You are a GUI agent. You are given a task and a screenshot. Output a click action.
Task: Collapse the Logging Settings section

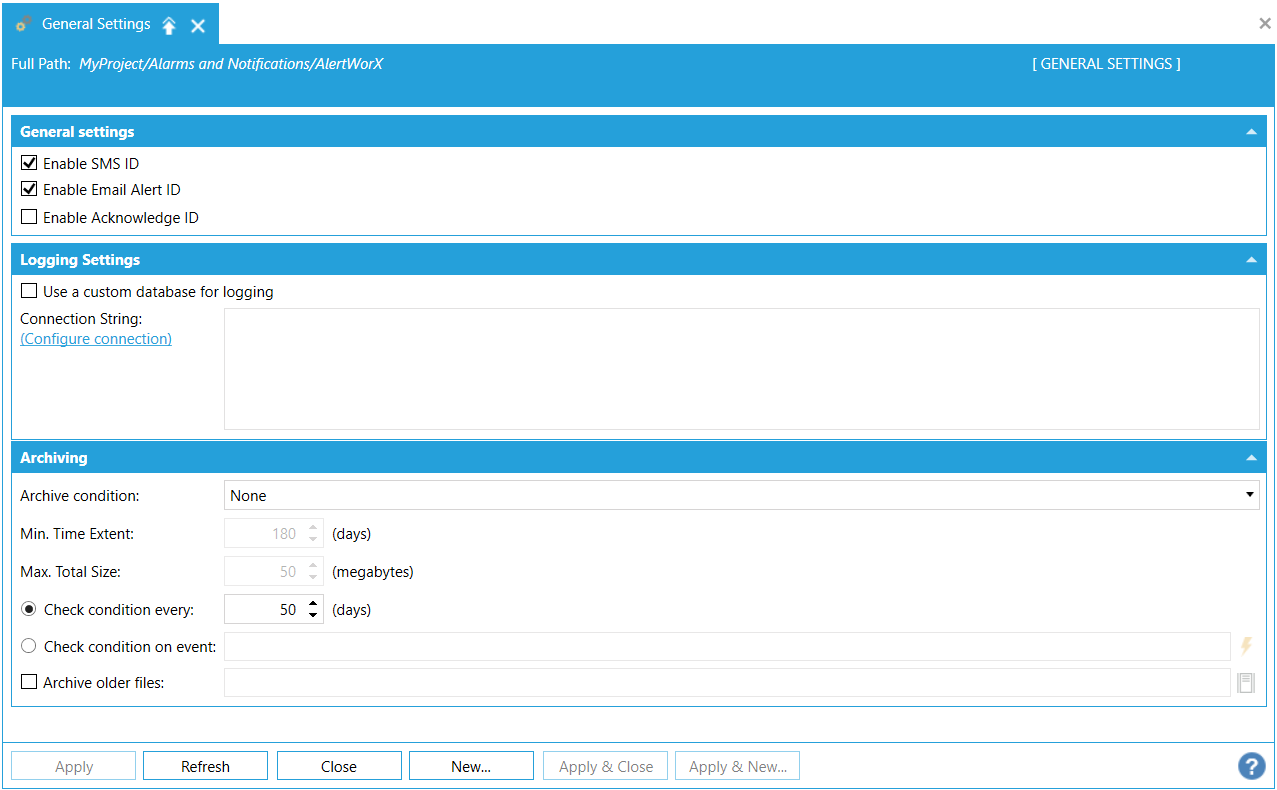(1250, 260)
